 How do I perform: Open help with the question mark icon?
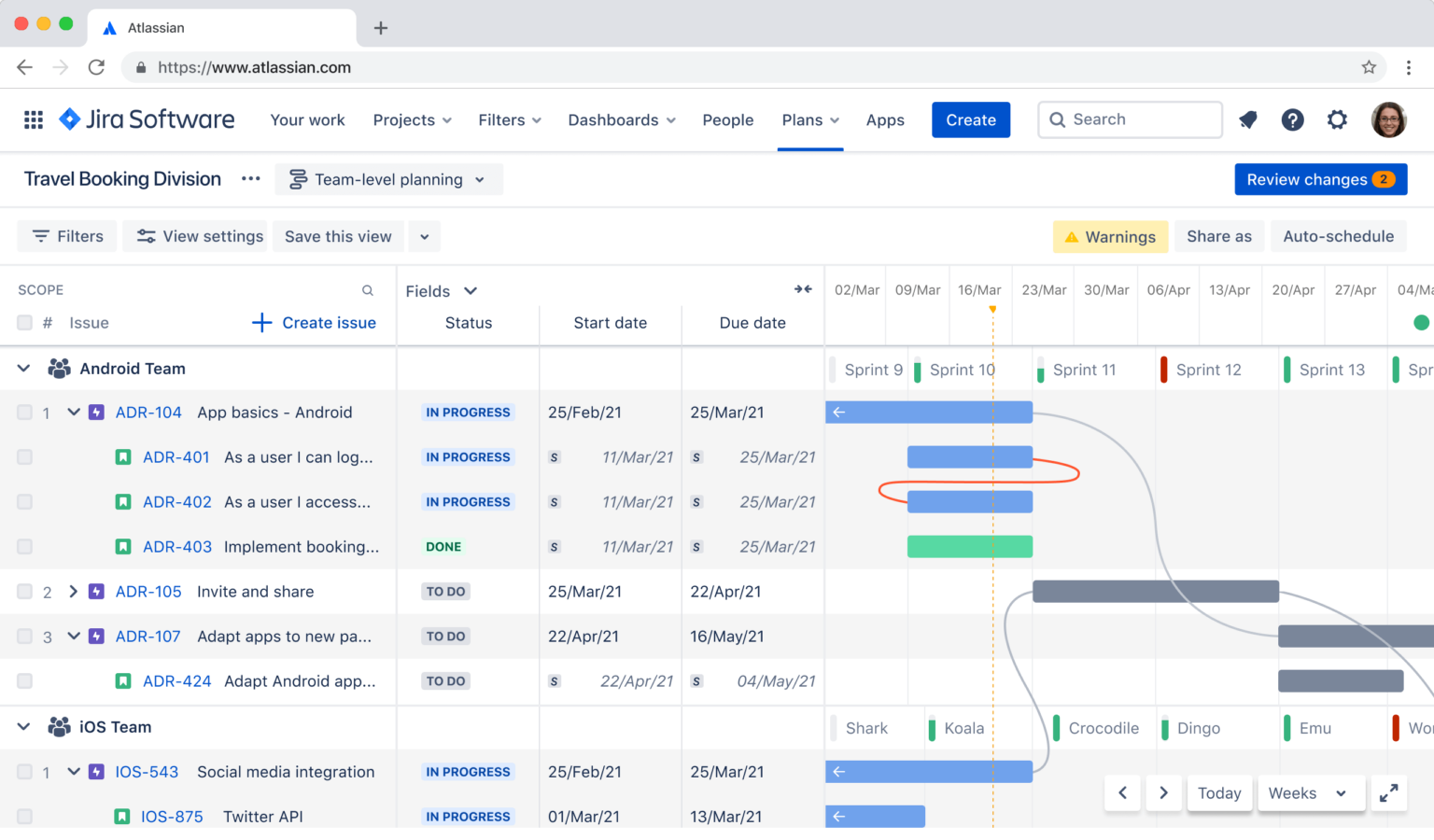(1293, 119)
